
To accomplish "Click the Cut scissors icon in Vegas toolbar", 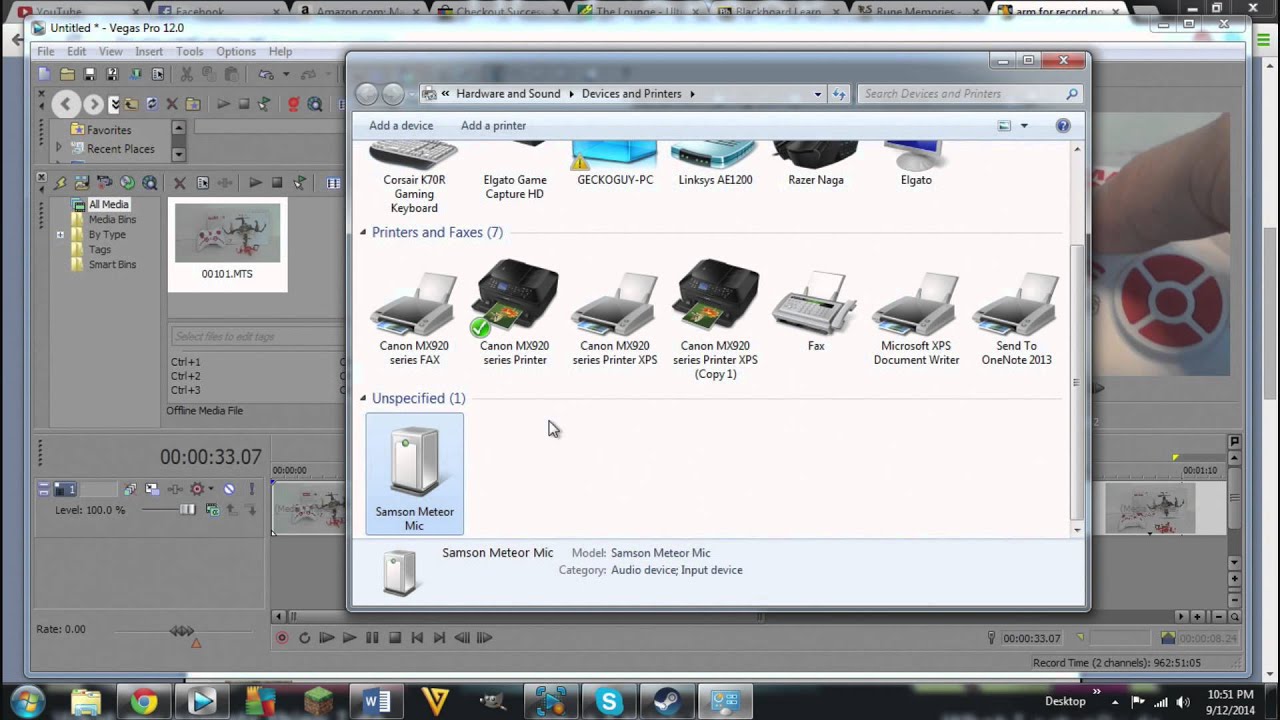I will (186, 75).
